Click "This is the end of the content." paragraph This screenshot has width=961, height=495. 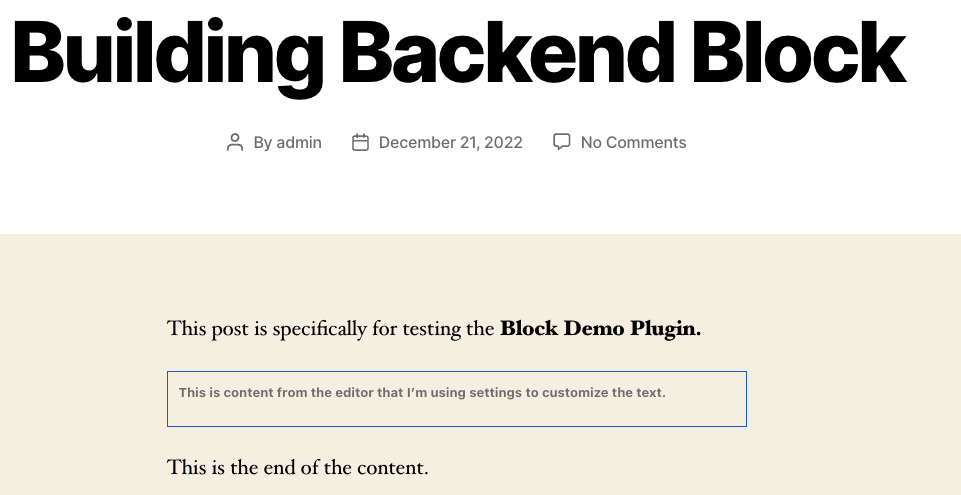pos(298,467)
